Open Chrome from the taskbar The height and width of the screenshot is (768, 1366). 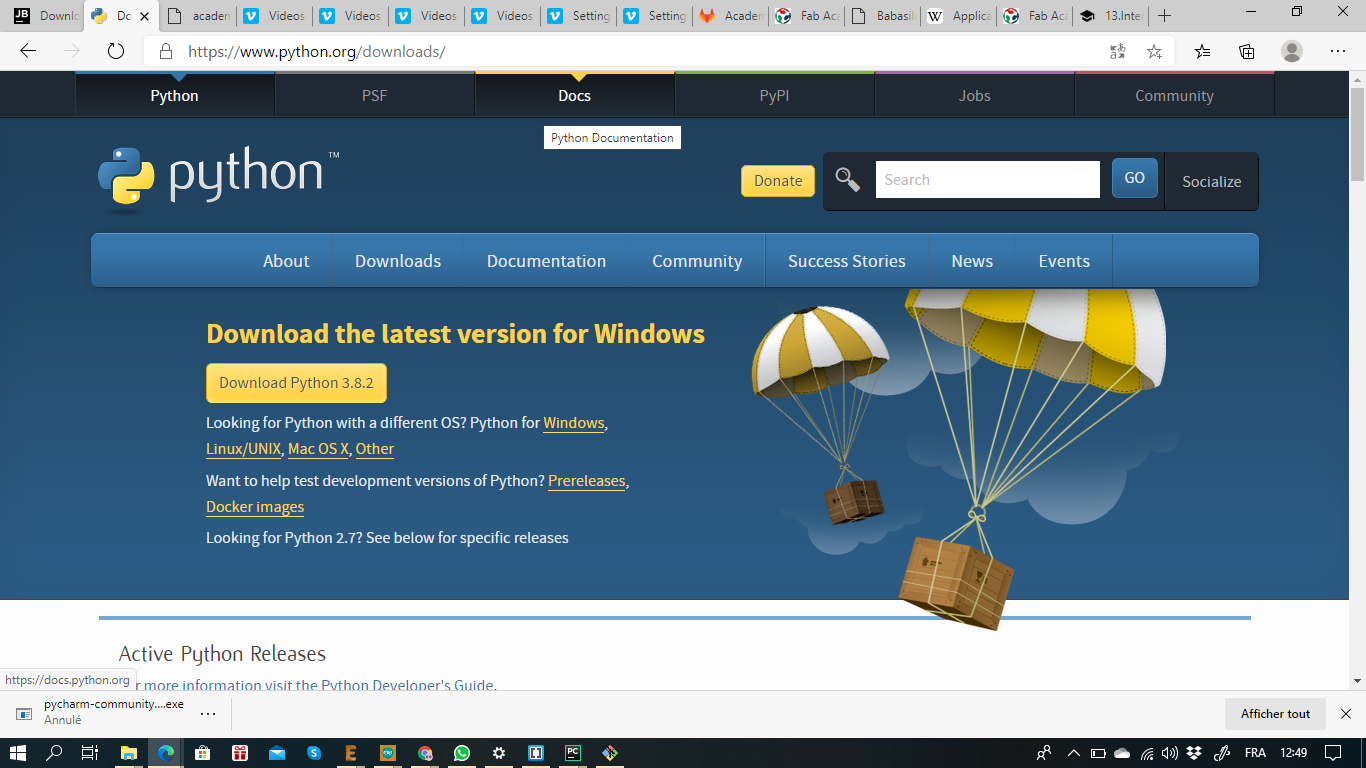[425, 753]
